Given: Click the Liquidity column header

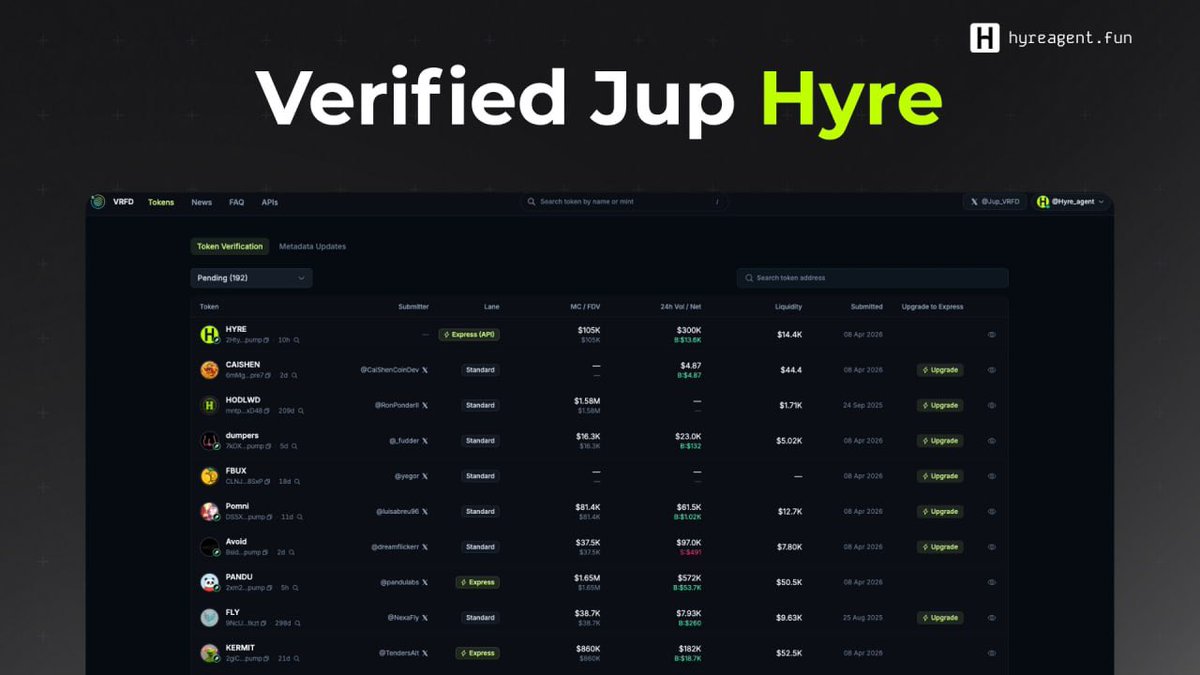Looking at the screenshot, I should [788, 307].
